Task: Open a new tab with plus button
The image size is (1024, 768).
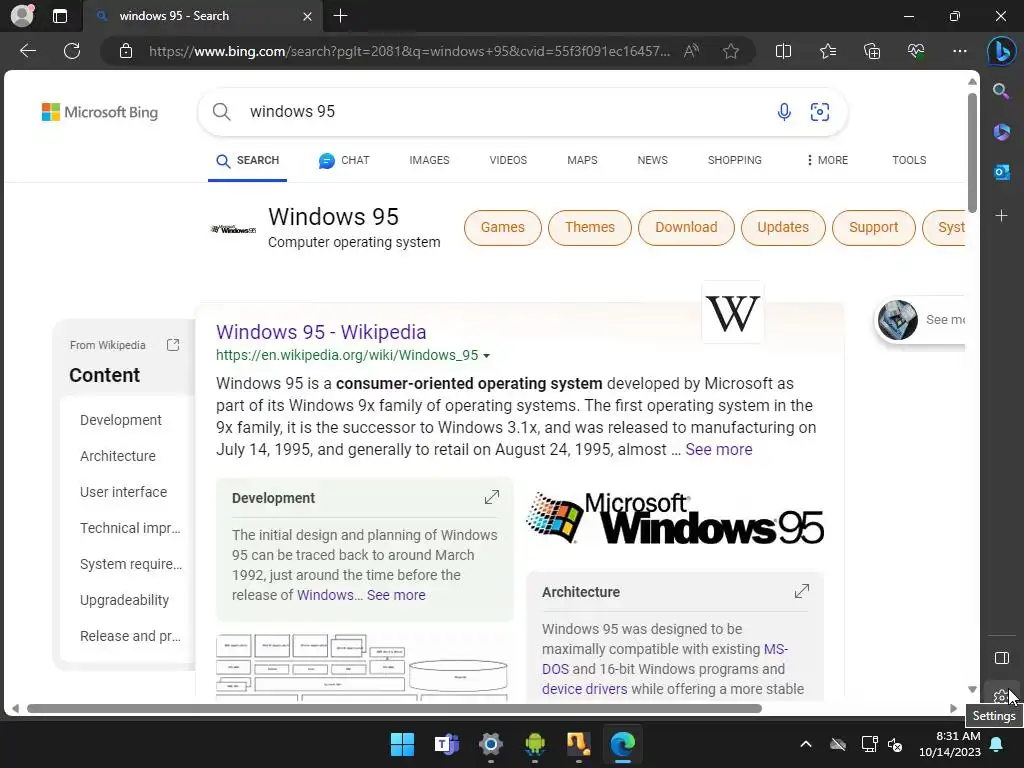Action: 340,16
